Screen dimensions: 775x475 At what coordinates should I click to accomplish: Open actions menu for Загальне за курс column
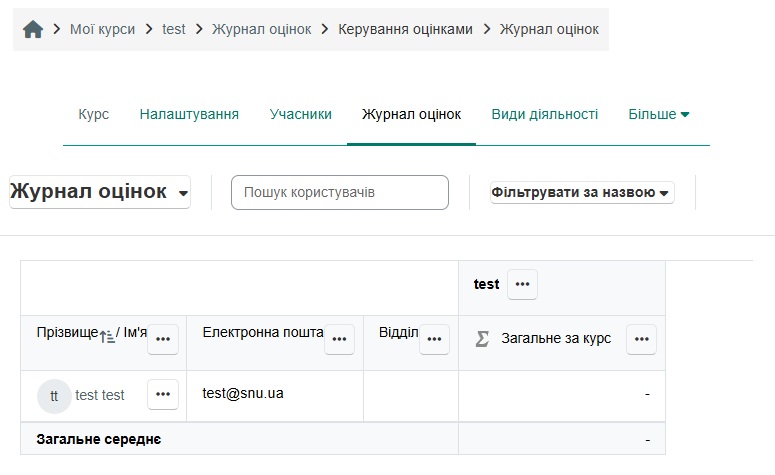click(641, 339)
